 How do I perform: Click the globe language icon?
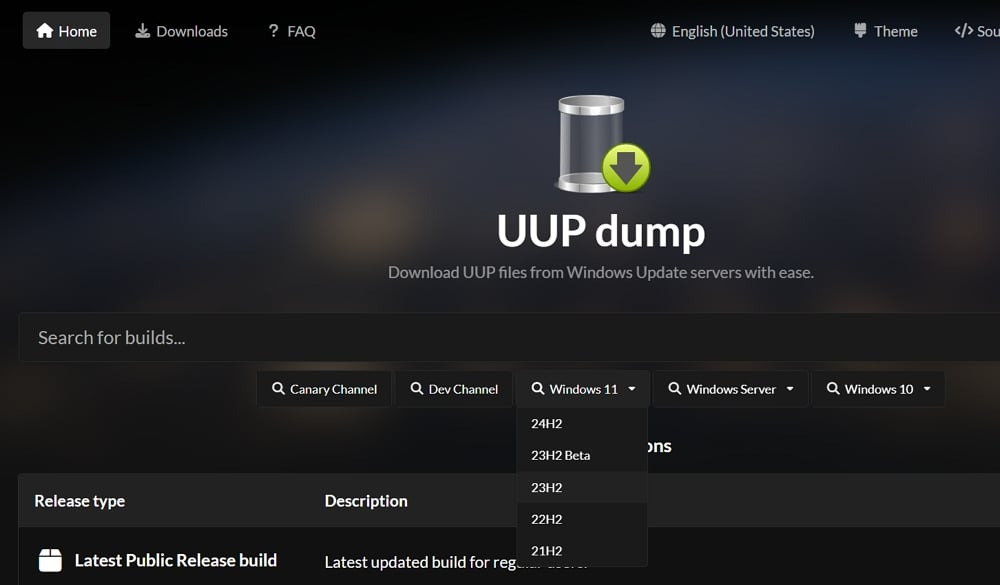[x=658, y=31]
